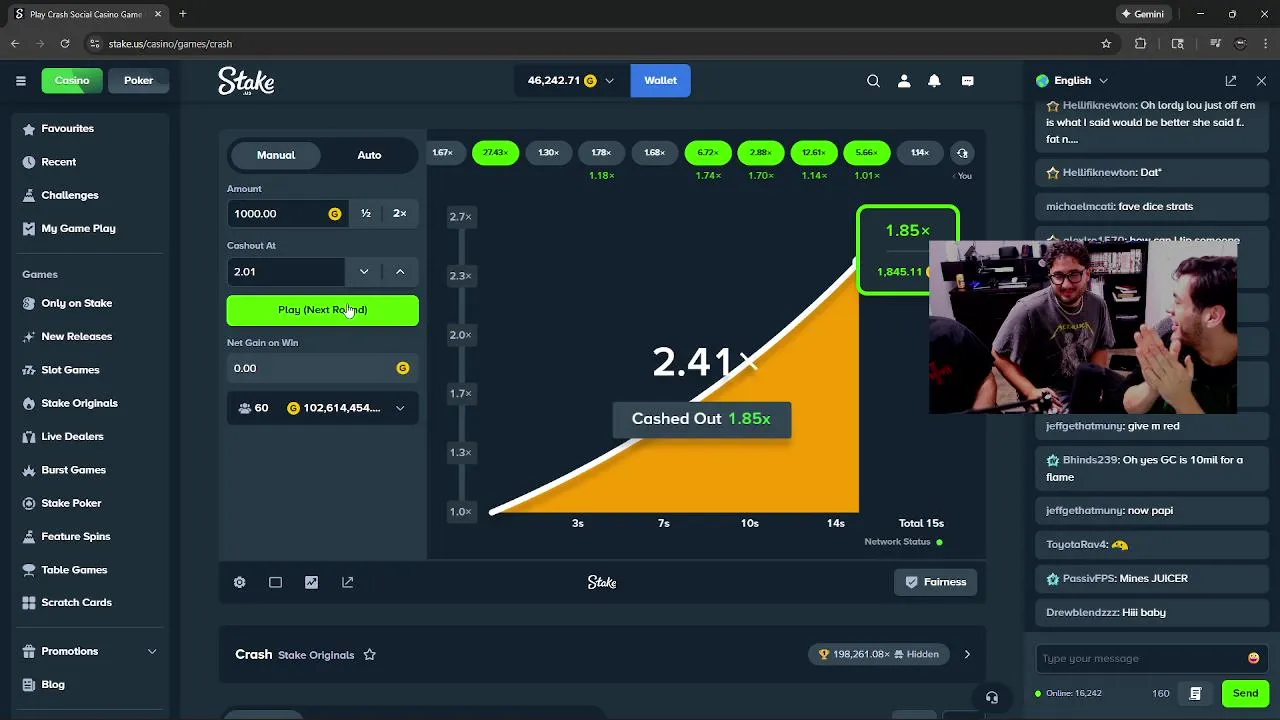This screenshot has width=1280, height=720.
Task: Pop out the chat window
Action: pos(1231,81)
